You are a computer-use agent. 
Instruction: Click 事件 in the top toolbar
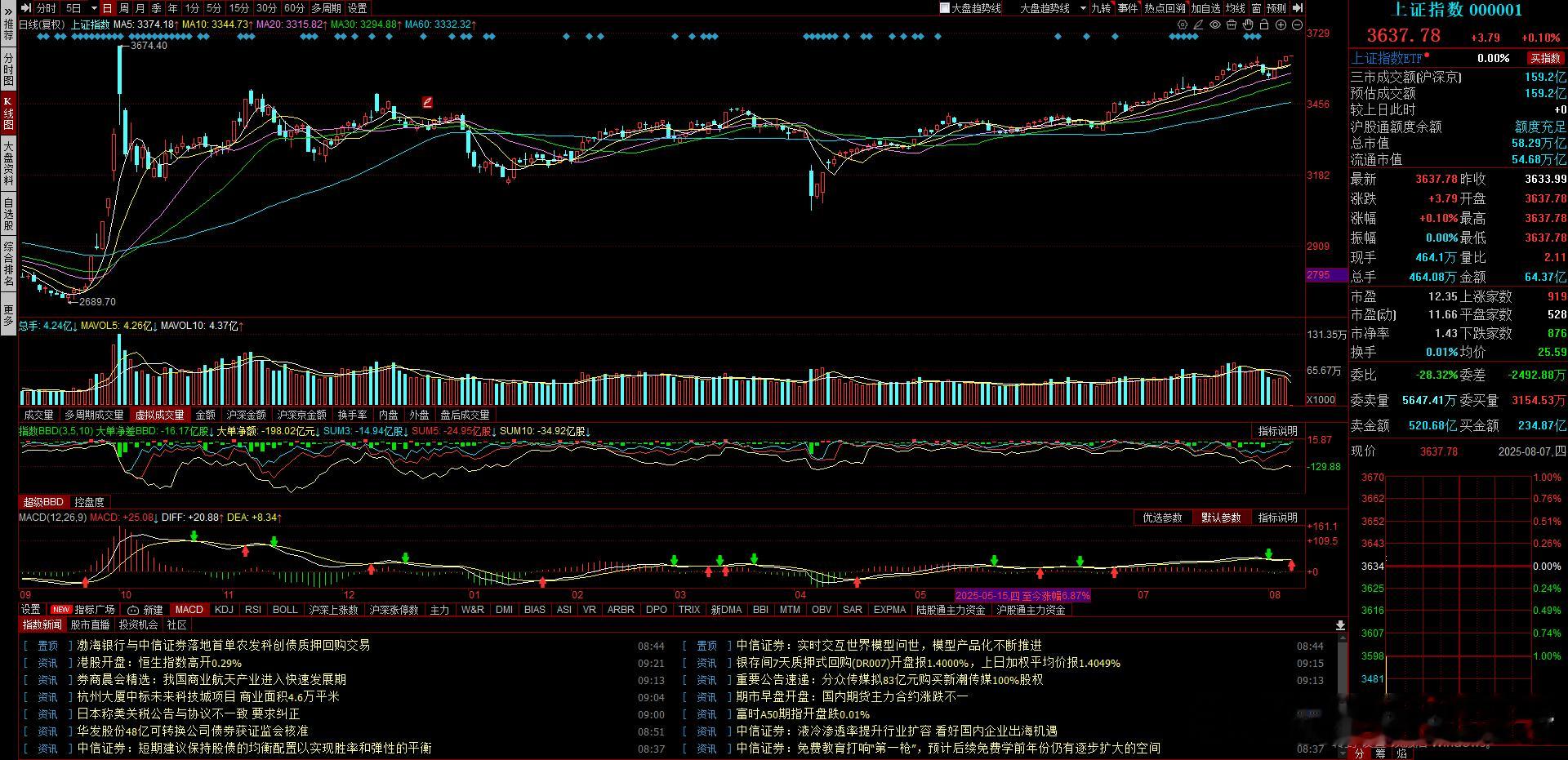point(1128,8)
